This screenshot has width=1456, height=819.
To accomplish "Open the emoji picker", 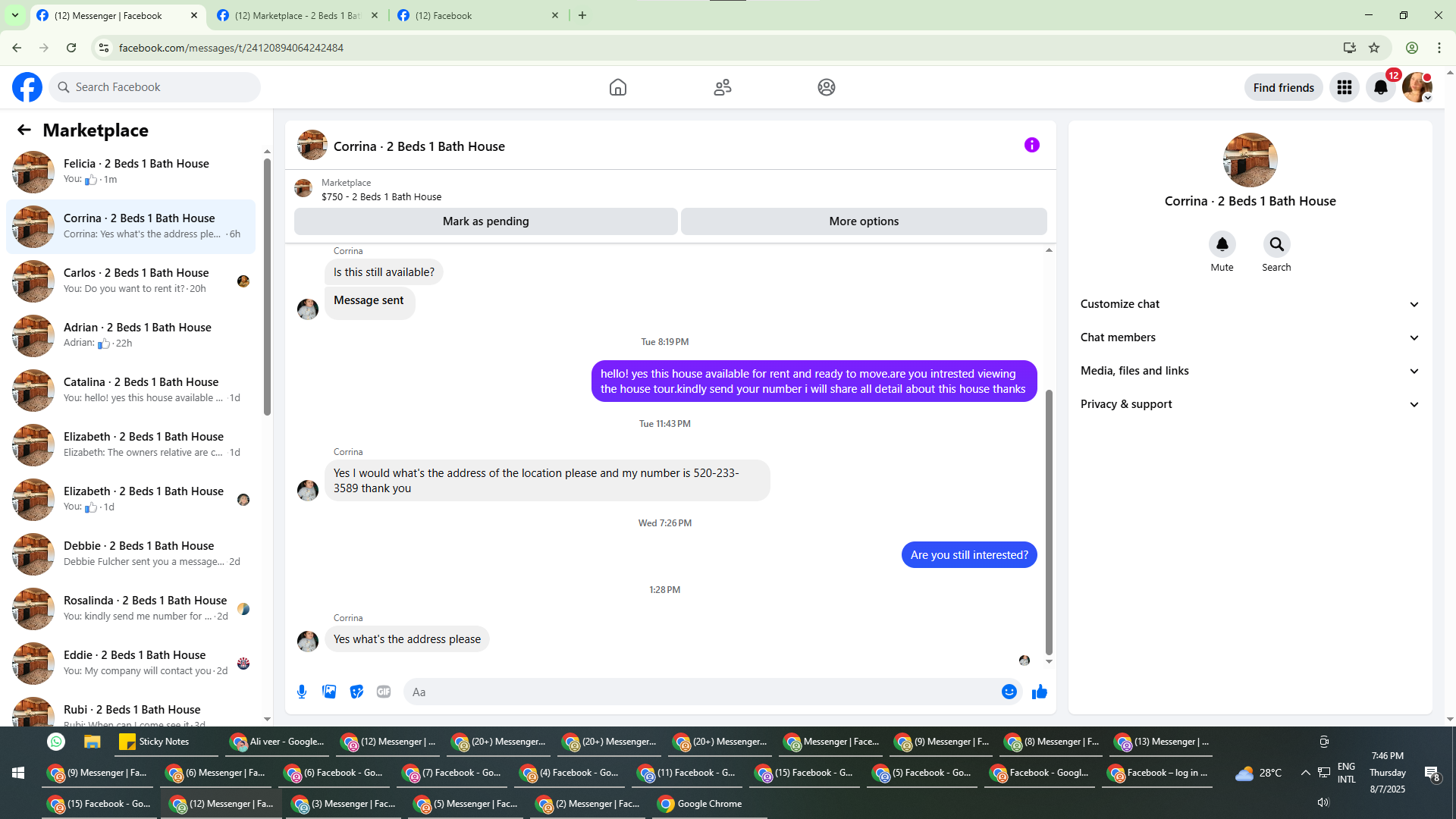I will (x=1009, y=692).
